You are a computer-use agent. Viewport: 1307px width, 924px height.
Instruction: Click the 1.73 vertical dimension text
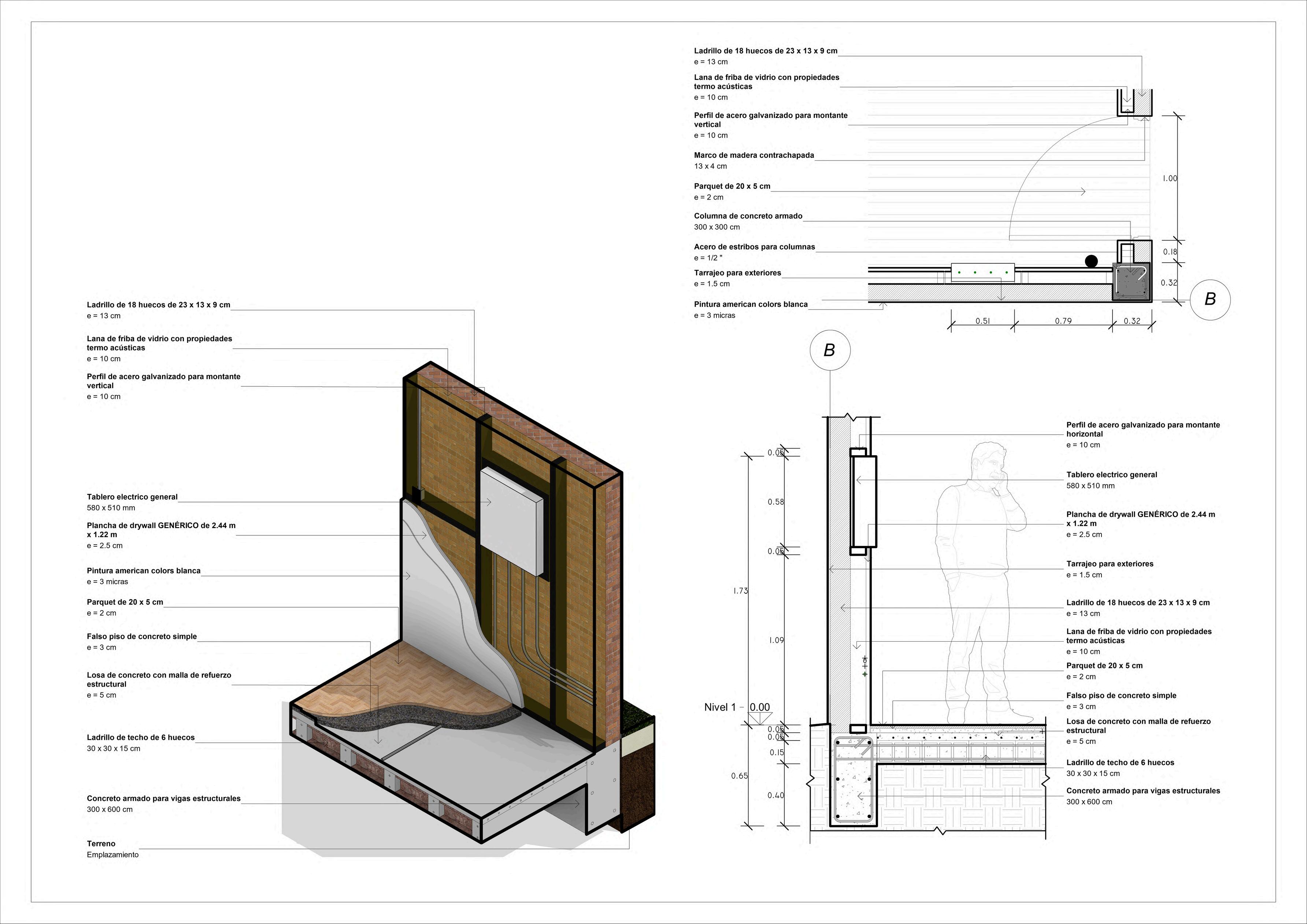tap(740, 591)
